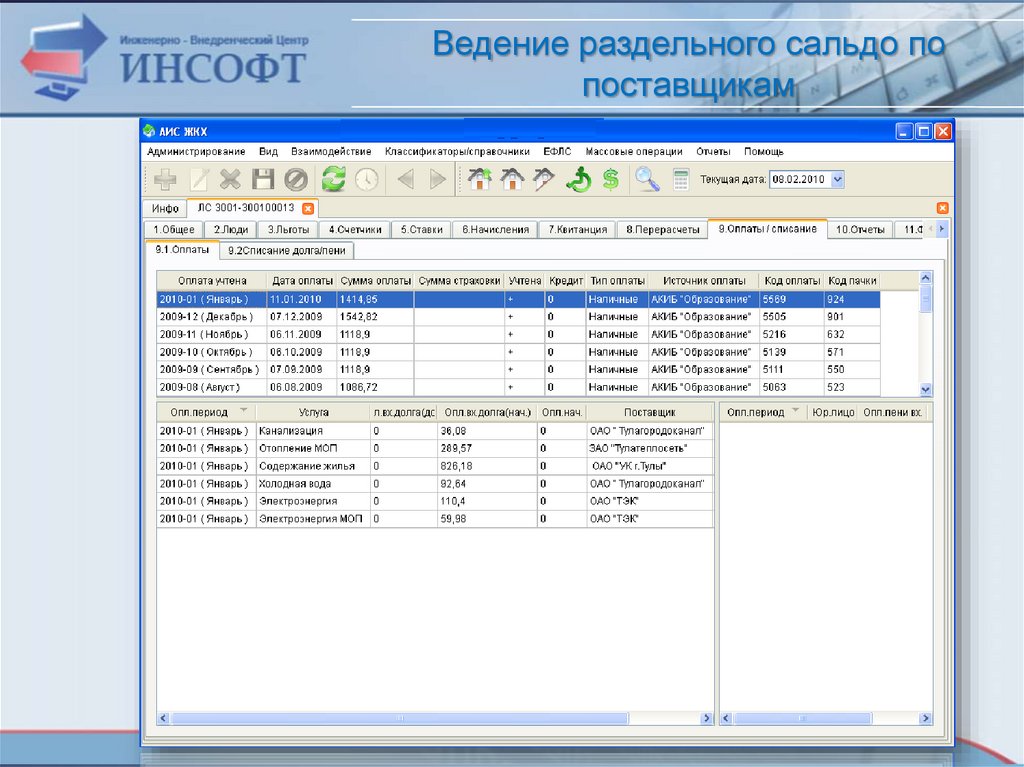Image resolution: width=1024 pixels, height=767 pixels.
Task: Click the green dollar sign icon
Action: [611, 179]
